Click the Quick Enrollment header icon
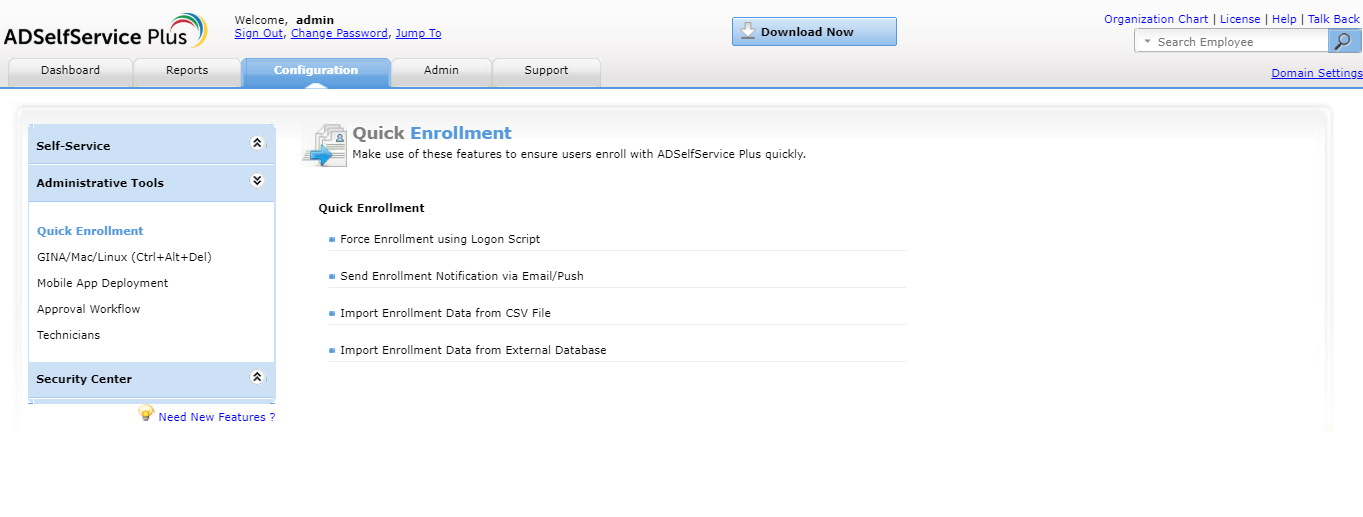 [x=324, y=146]
